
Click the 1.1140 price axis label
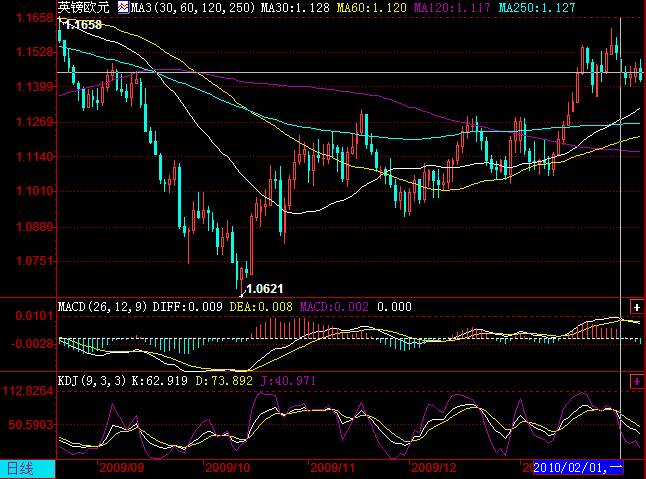point(35,157)
